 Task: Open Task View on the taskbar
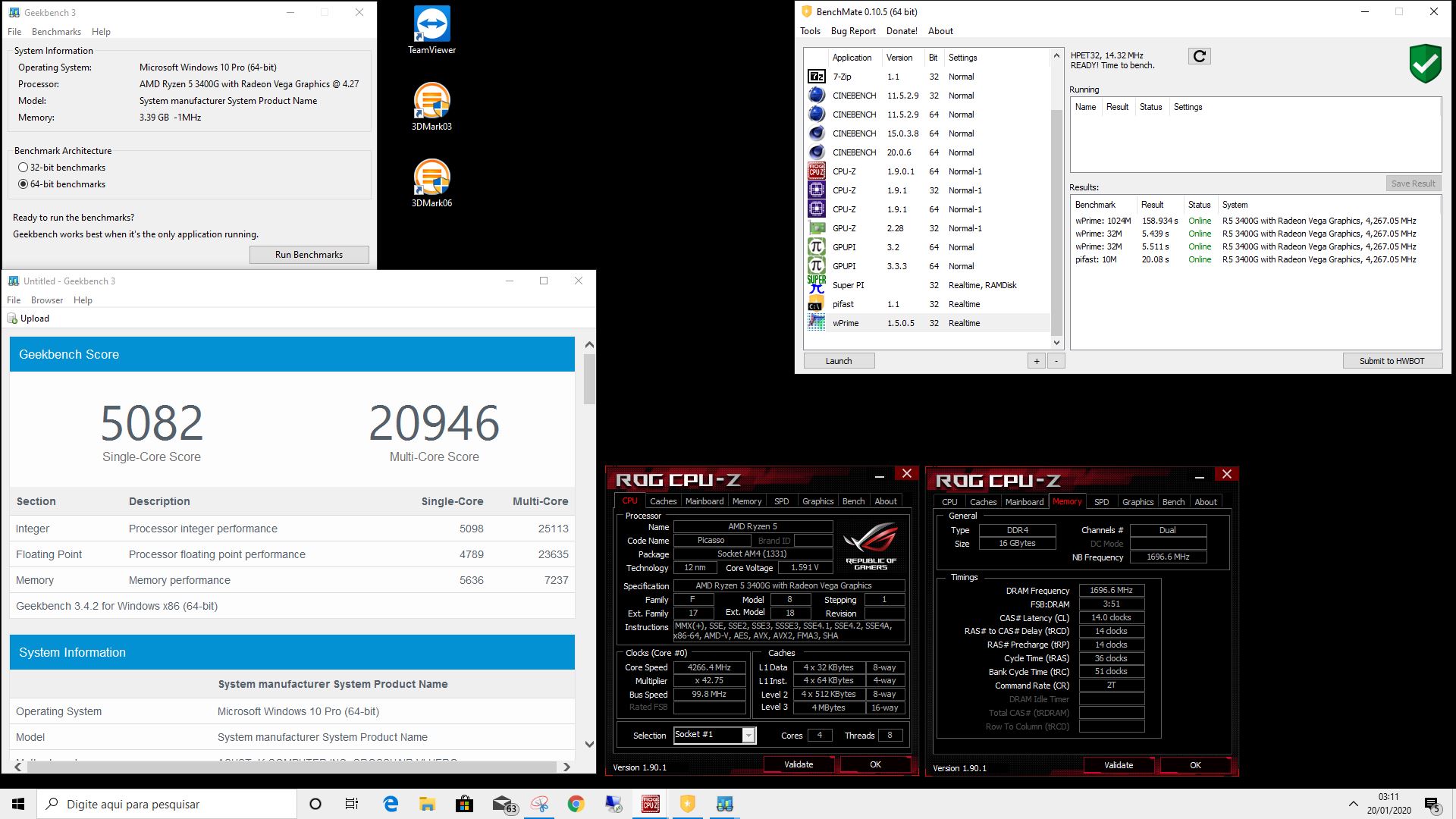coord(352,804)
